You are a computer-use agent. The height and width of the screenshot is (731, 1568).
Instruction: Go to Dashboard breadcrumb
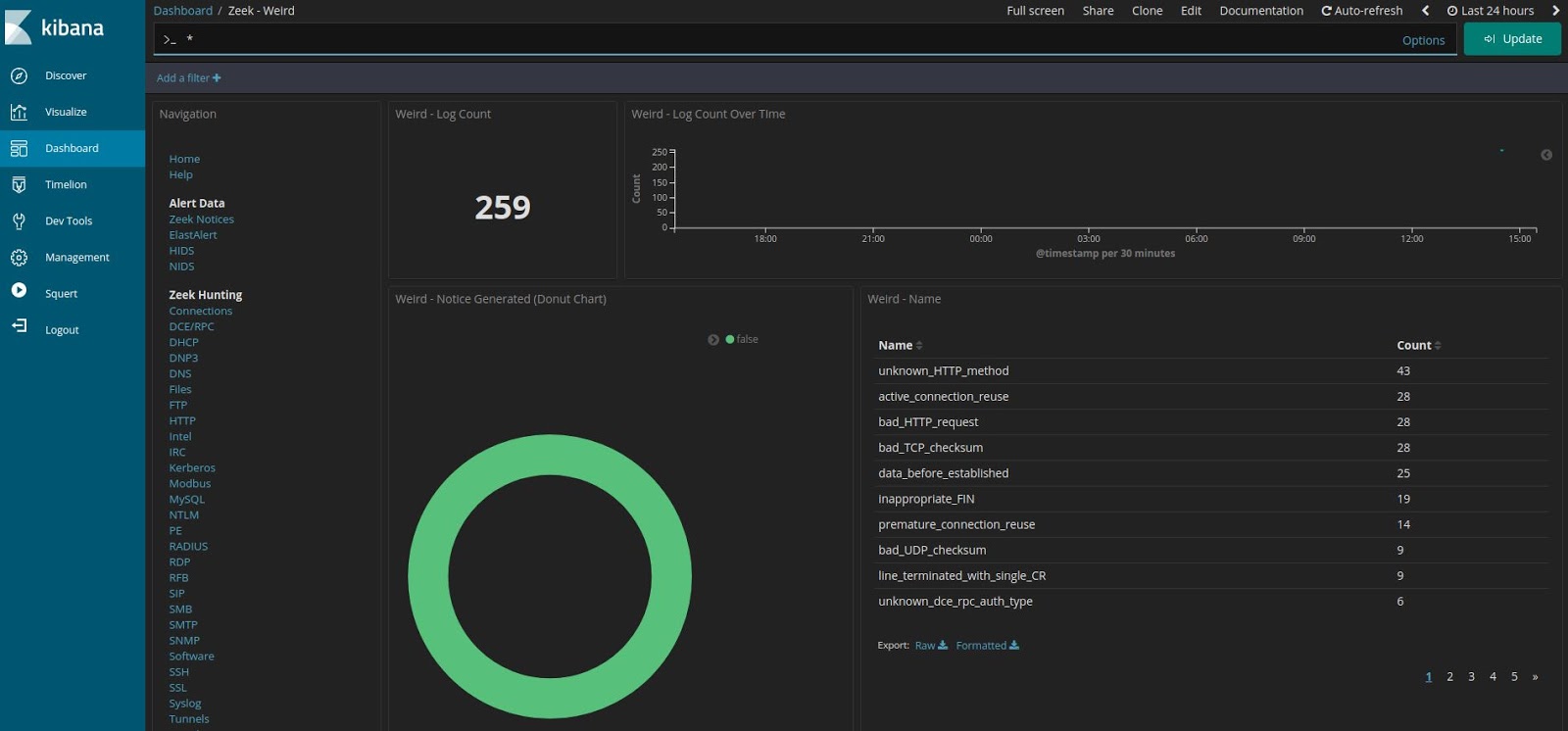(x=183, y=11)
